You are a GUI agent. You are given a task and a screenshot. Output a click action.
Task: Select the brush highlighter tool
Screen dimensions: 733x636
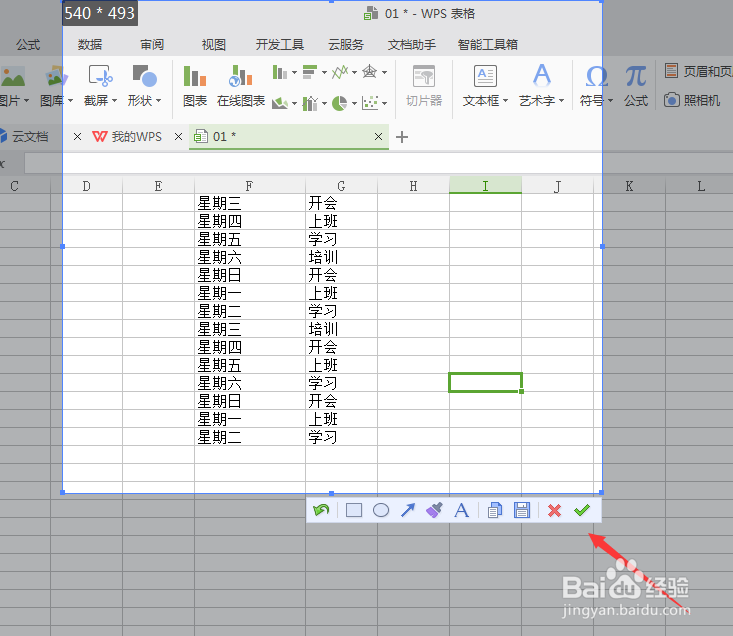coord(434,510)
